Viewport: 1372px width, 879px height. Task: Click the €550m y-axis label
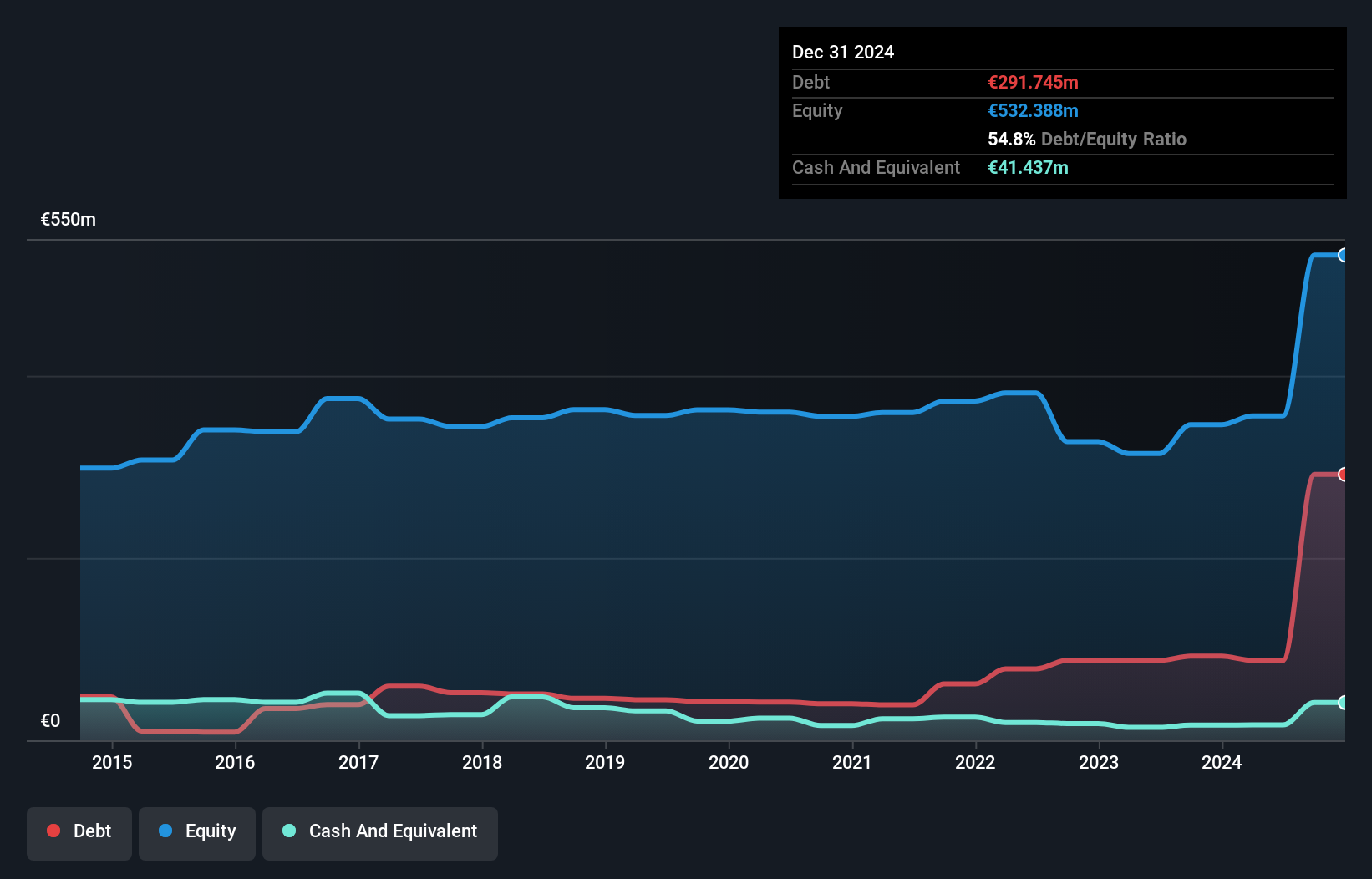(69, 220)
